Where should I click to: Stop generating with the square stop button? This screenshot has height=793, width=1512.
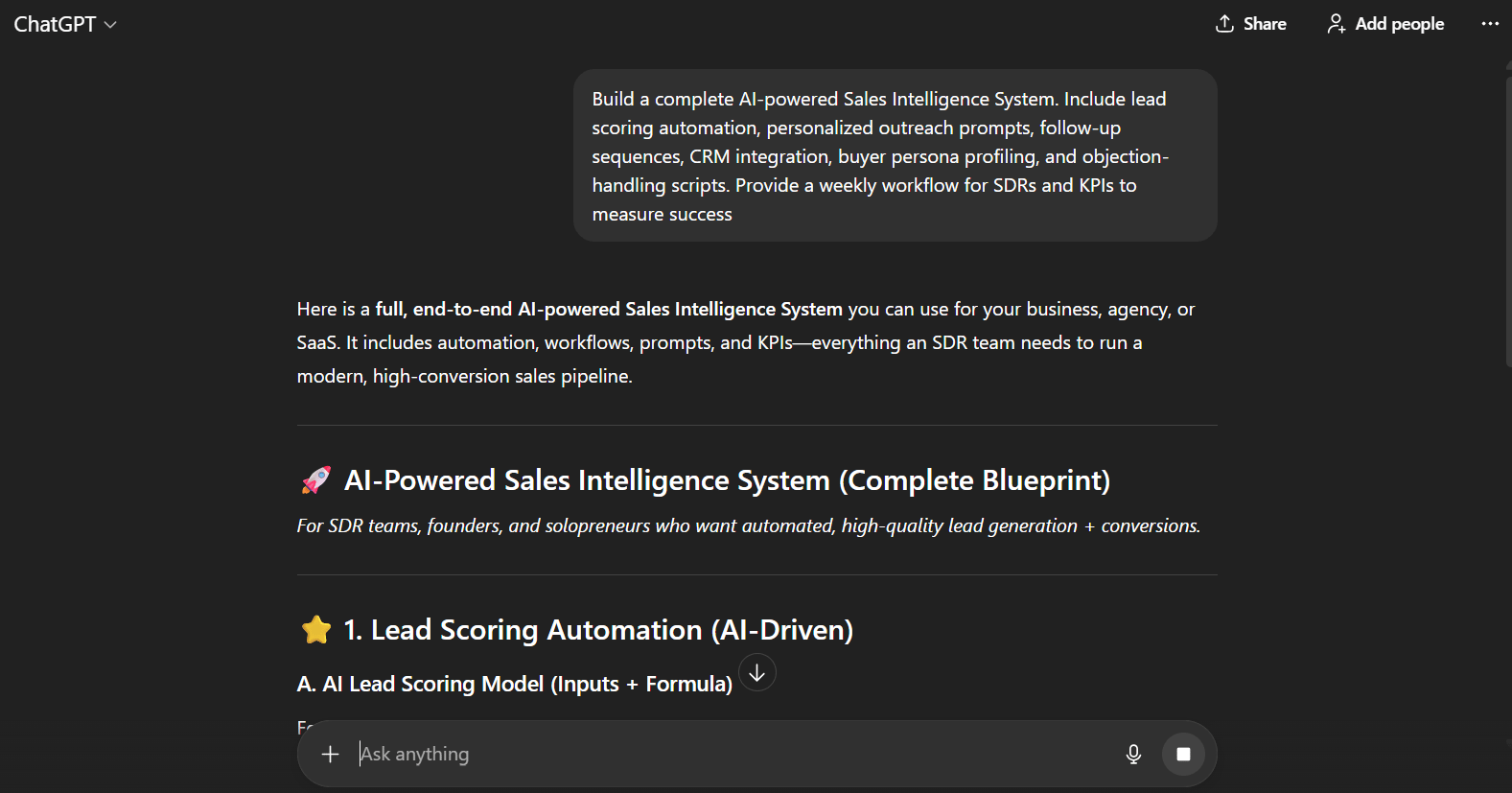point(1183,755)
